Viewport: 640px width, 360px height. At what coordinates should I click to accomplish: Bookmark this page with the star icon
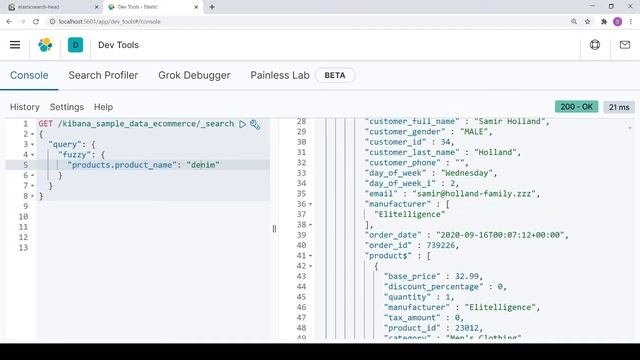click(587, 22)
